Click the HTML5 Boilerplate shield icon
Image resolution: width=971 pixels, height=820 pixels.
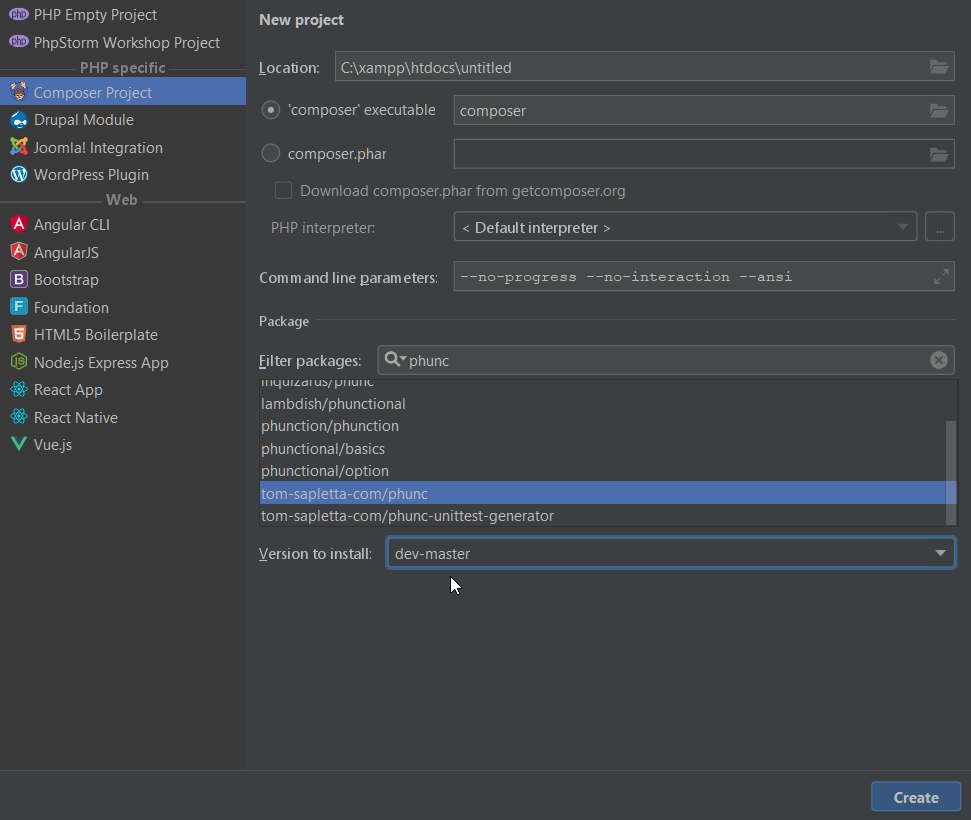[19, 334]
